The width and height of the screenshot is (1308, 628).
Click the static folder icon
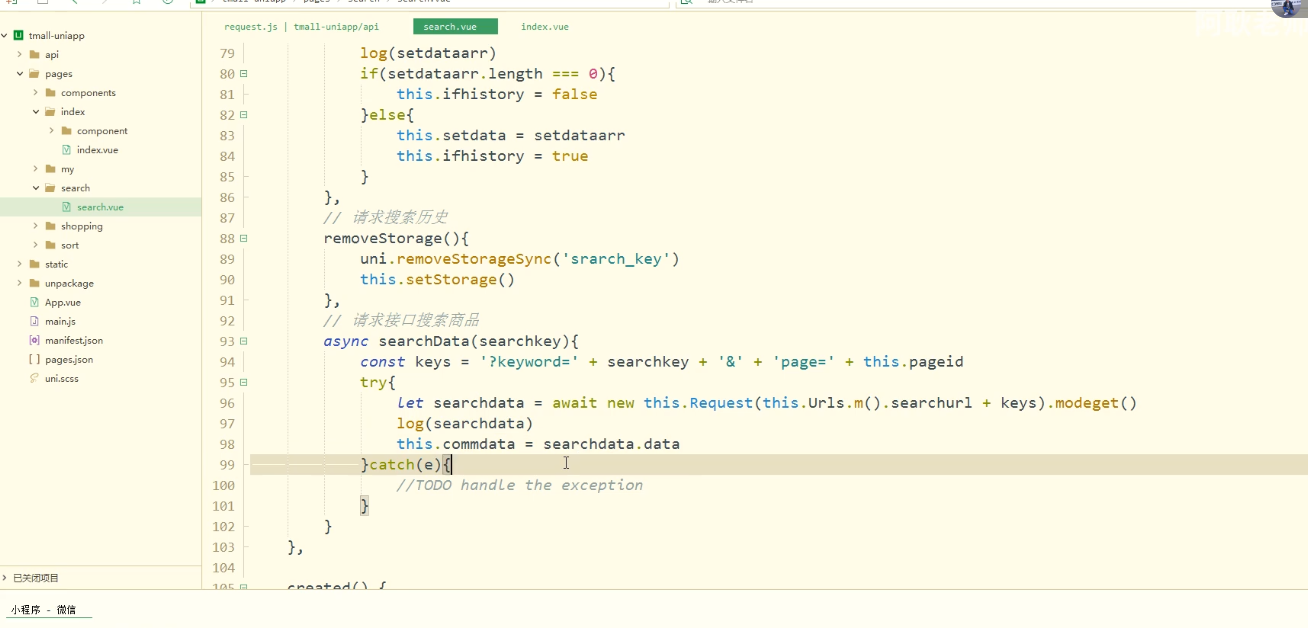(x=35, y=264)
